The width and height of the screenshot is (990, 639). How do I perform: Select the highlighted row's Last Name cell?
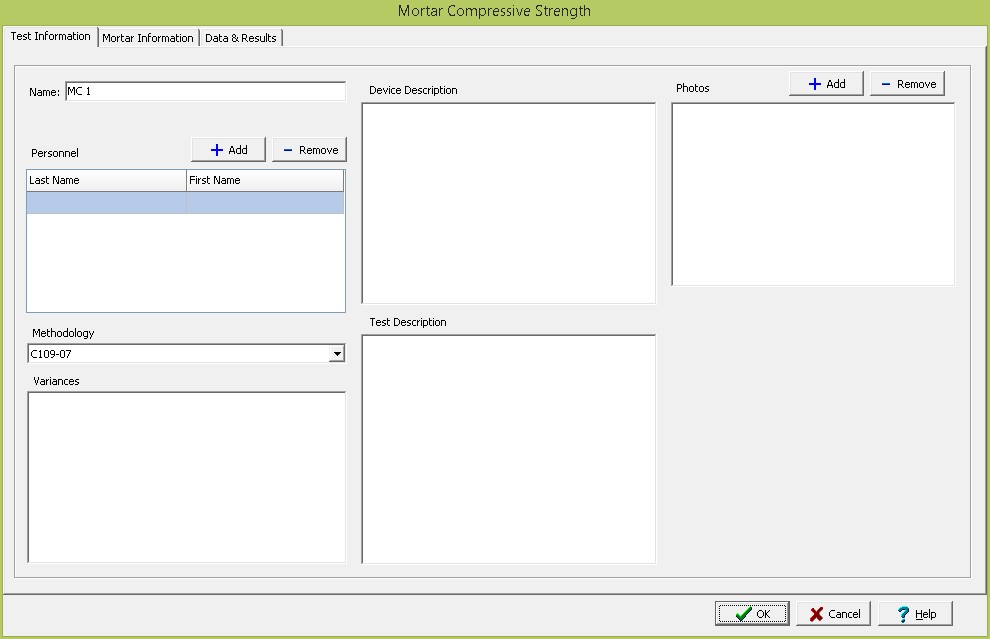(106, 203)
